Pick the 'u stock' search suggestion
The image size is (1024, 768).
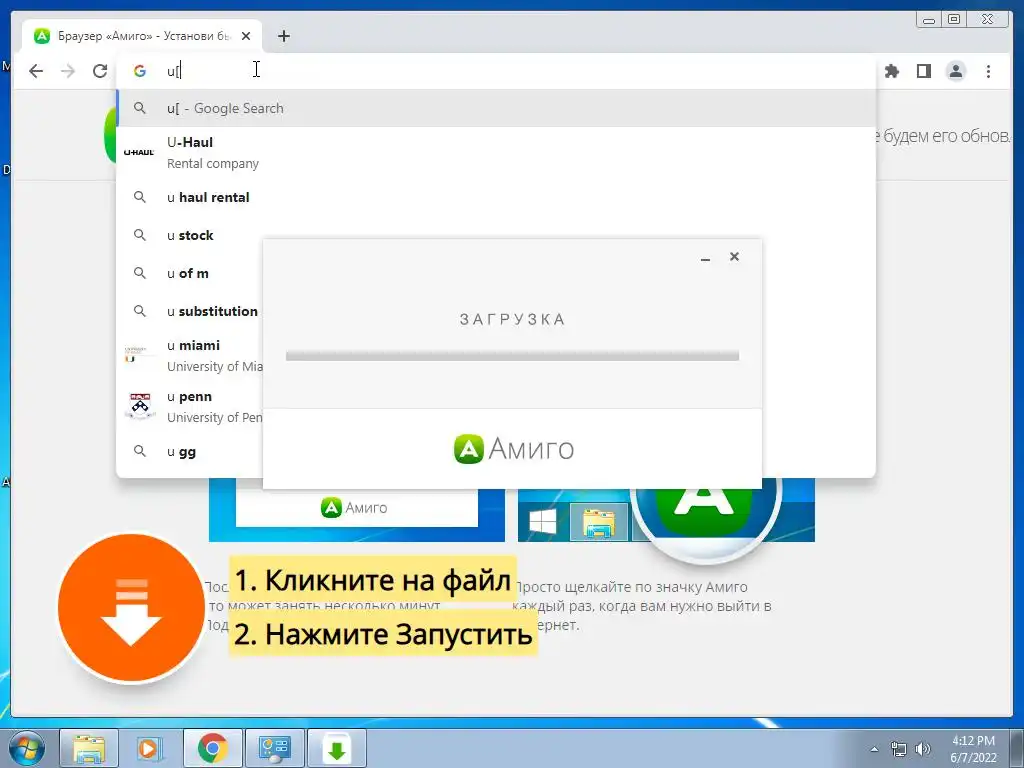pos(189,235)
